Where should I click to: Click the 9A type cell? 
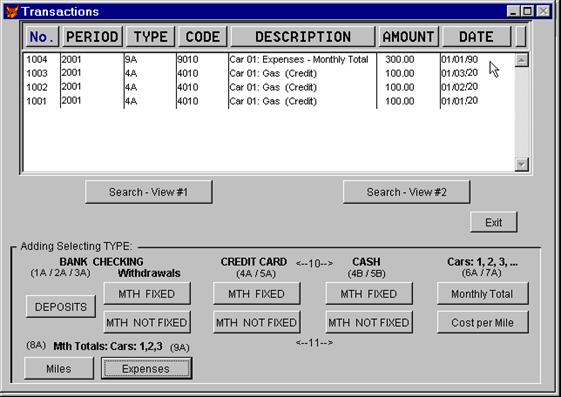tap(131, 59)
